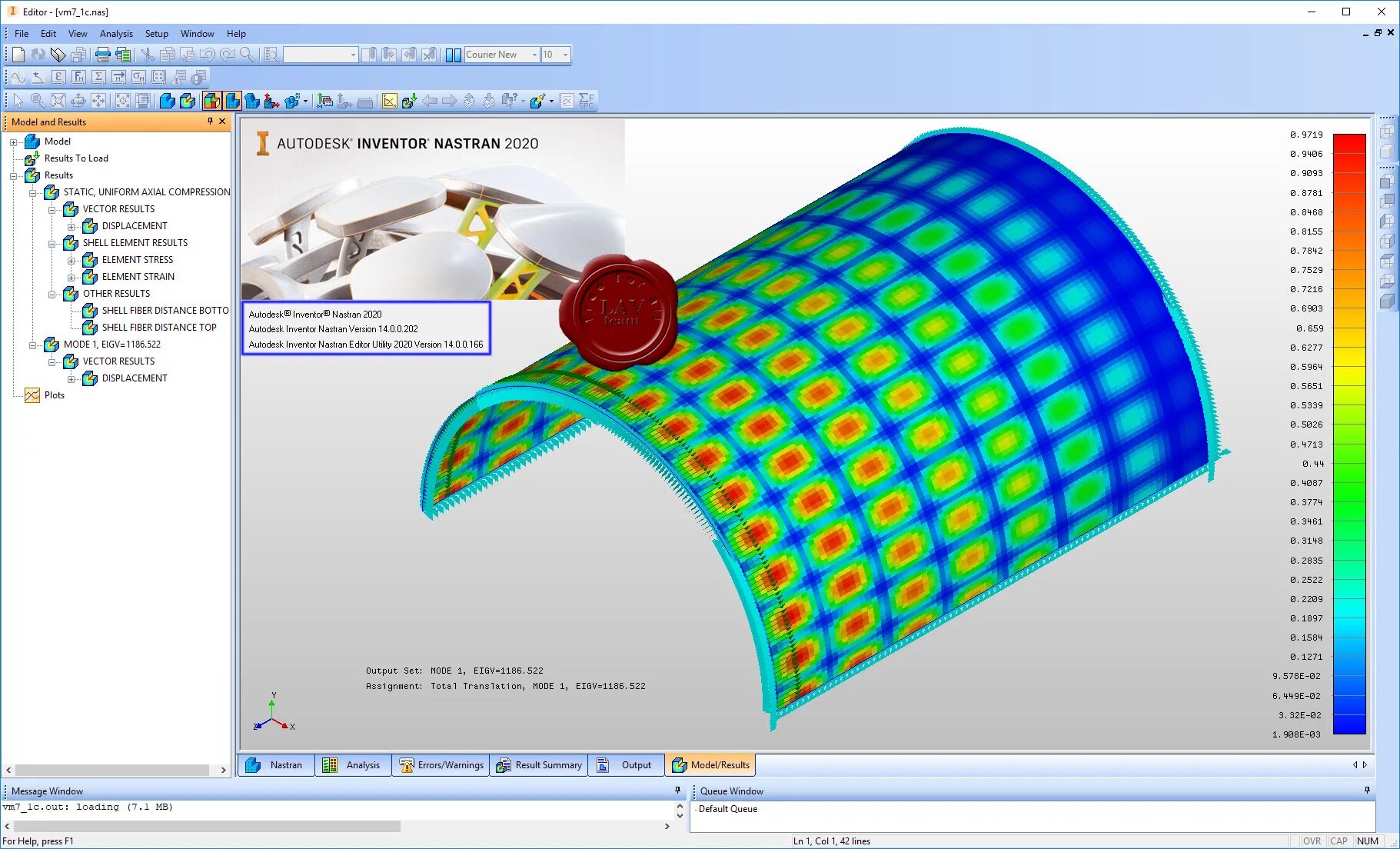Switch to the Nastran tab
The image size is (1400, 849).
click(x=276, y=765)
